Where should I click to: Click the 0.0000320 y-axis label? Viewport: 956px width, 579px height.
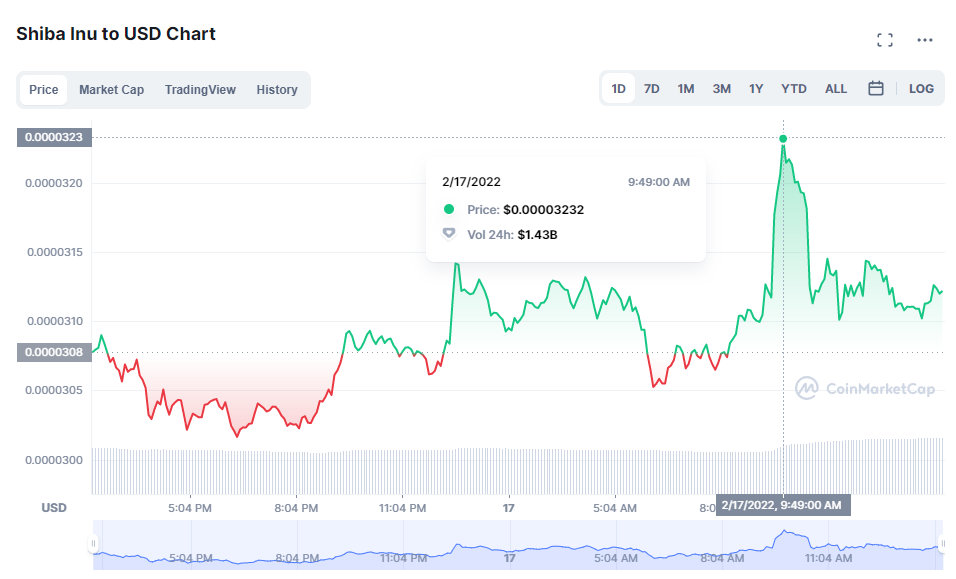pyautogui.click(x=54, y=183)
